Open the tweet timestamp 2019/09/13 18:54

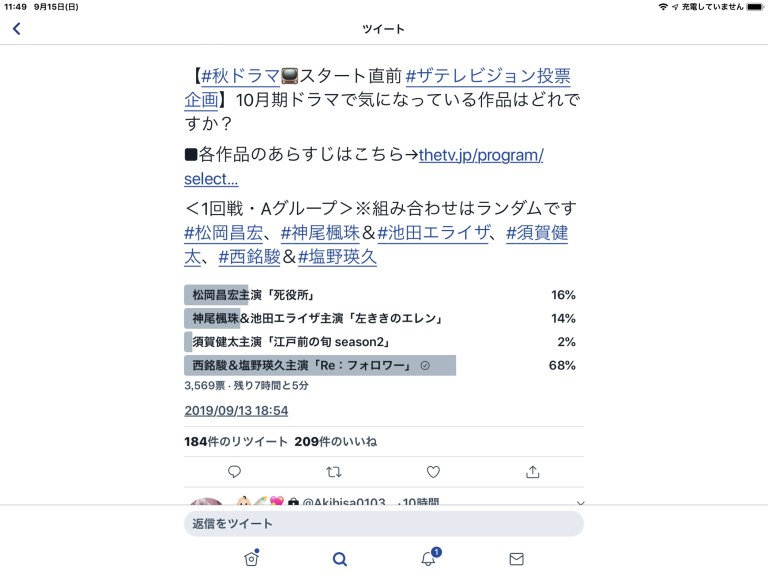pyautogui.click(x=236, y=411)
